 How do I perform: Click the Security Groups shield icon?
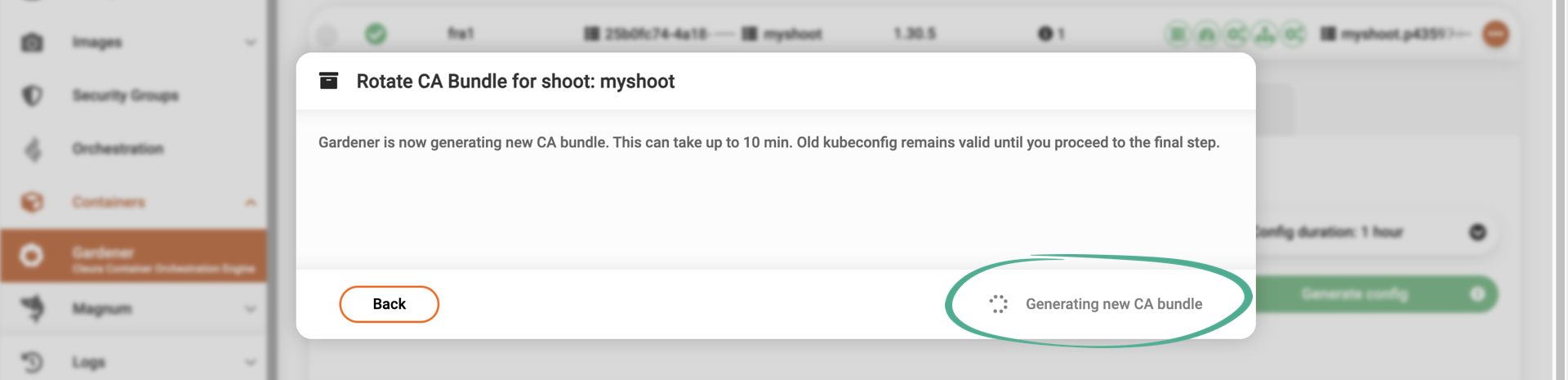click(x=32, y=96)
